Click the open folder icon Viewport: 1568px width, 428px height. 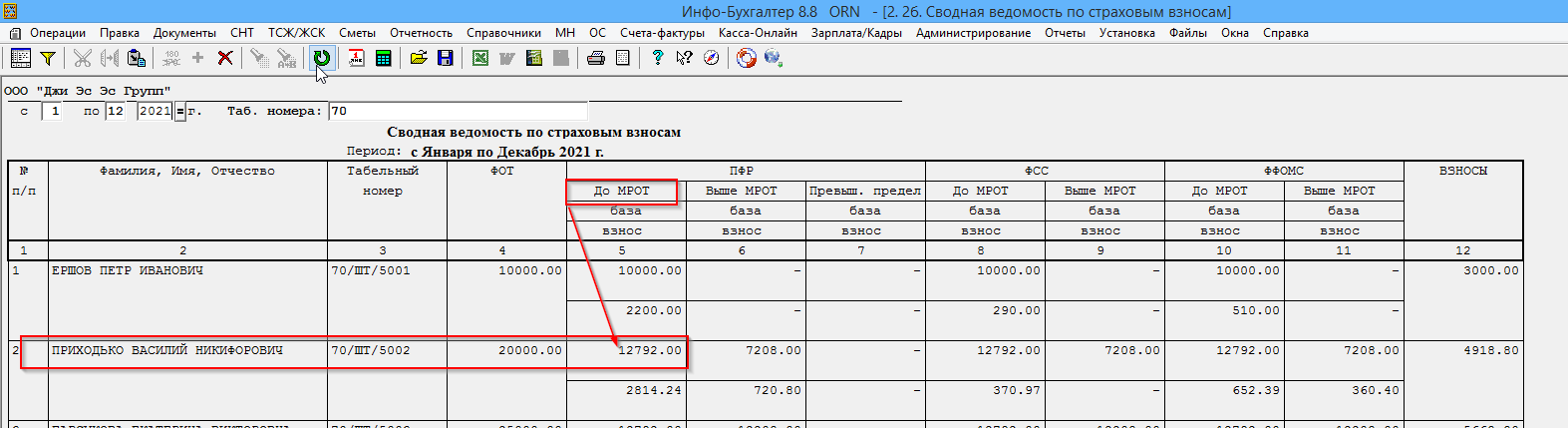[419, 58]
